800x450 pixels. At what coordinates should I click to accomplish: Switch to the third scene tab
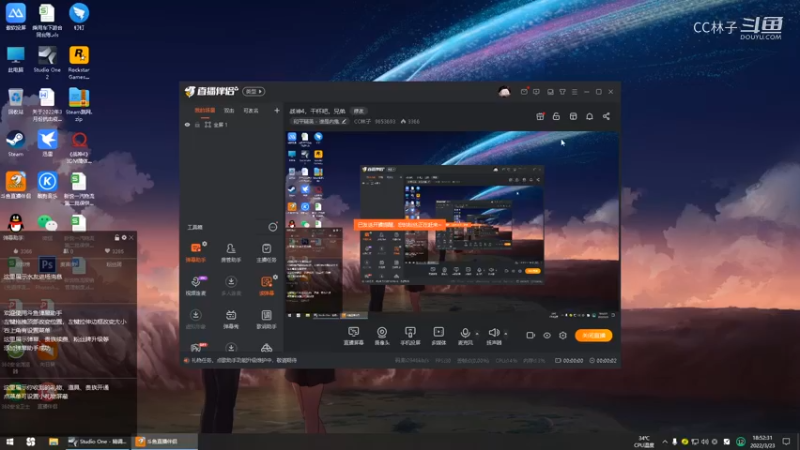pyautogui.click(x=251, y=110)
